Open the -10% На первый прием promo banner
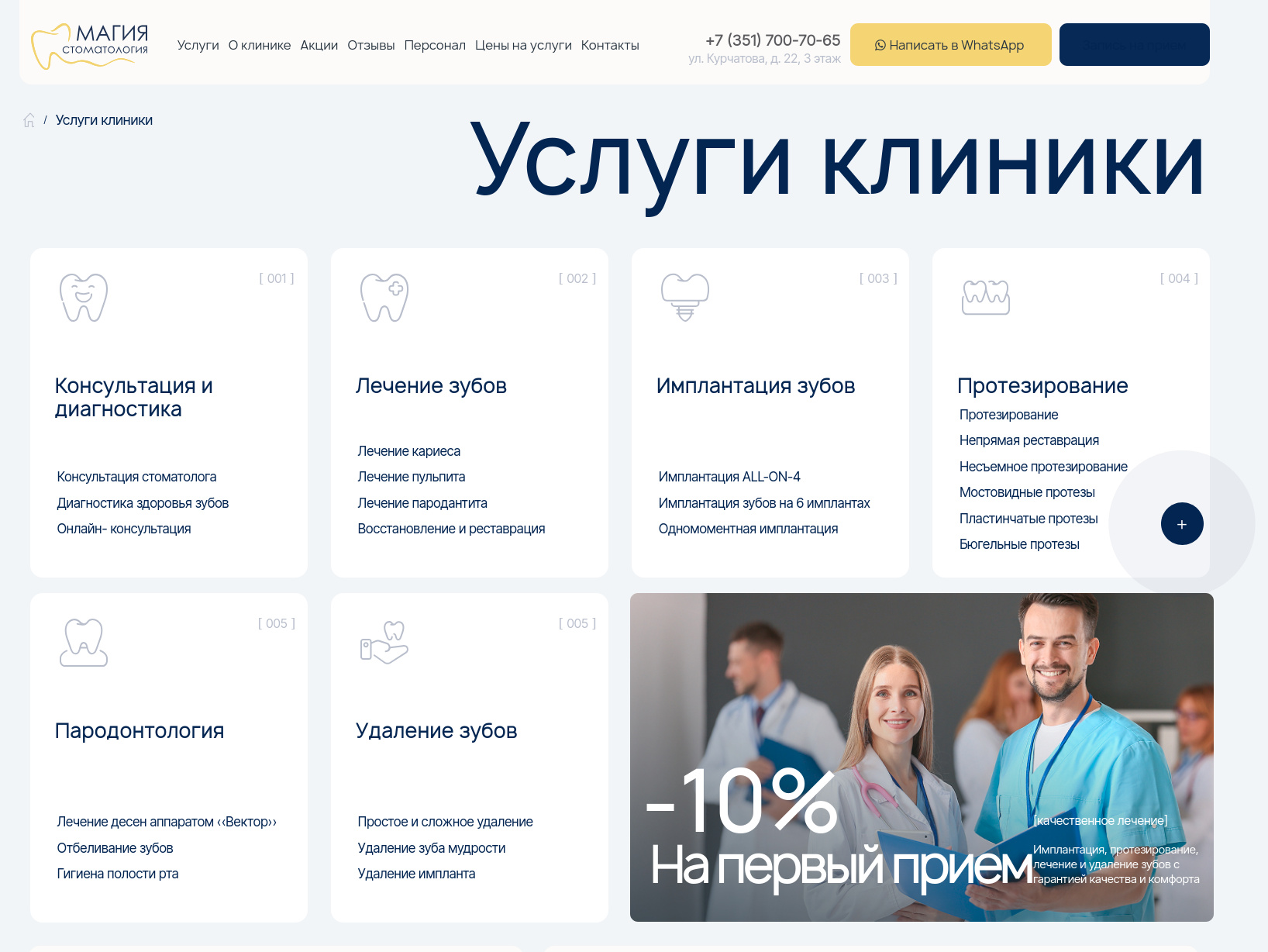This screenshot has width=1268, height=952. [x=922, y=757]
